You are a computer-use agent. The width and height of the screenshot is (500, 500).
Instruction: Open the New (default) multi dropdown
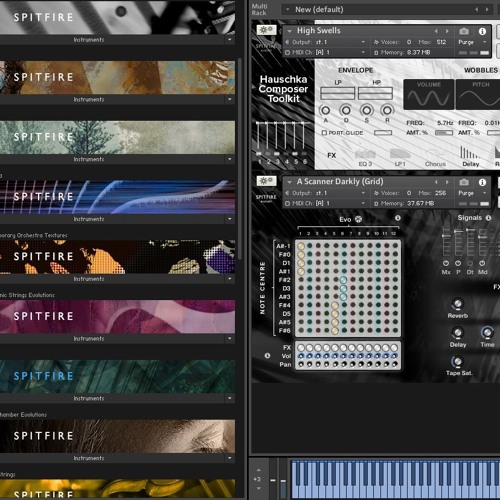[x=287, y=10]
